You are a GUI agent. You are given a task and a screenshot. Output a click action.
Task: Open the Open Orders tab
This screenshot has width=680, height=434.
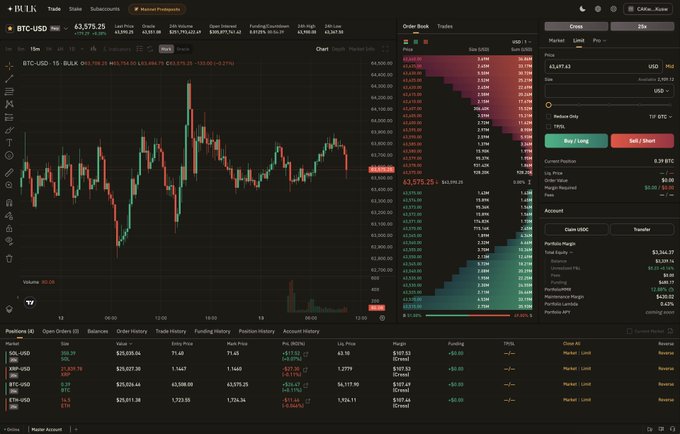pyautogui.click(x=60, y=331)
